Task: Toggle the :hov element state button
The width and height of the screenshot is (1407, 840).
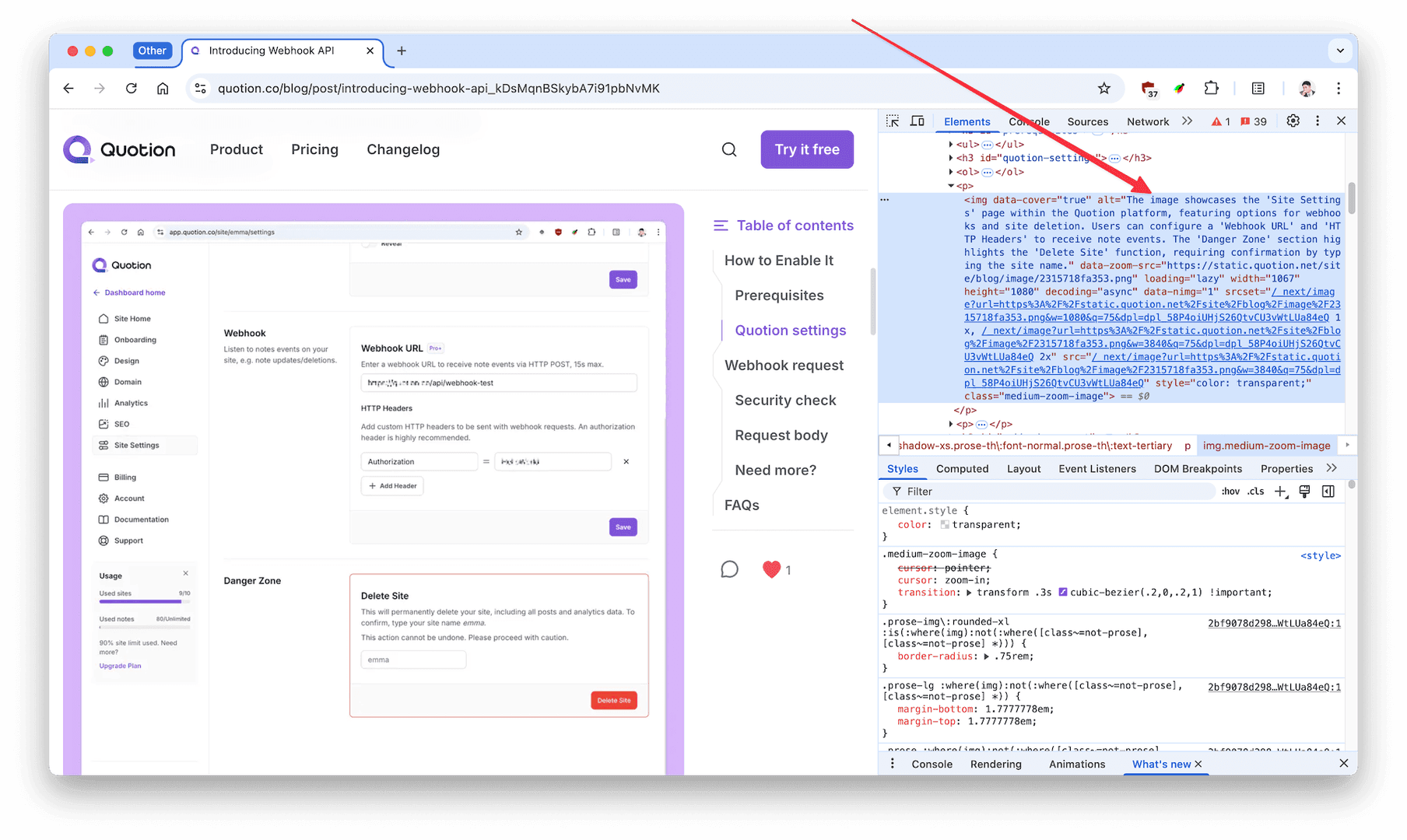Action: point(1230,492)
